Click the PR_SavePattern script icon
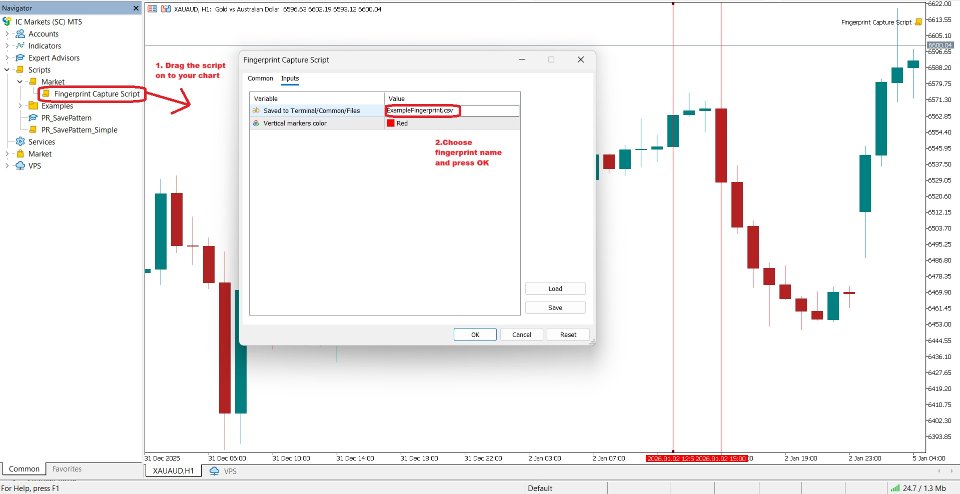The height and width of the screenshot is (494, 960). 33,118
